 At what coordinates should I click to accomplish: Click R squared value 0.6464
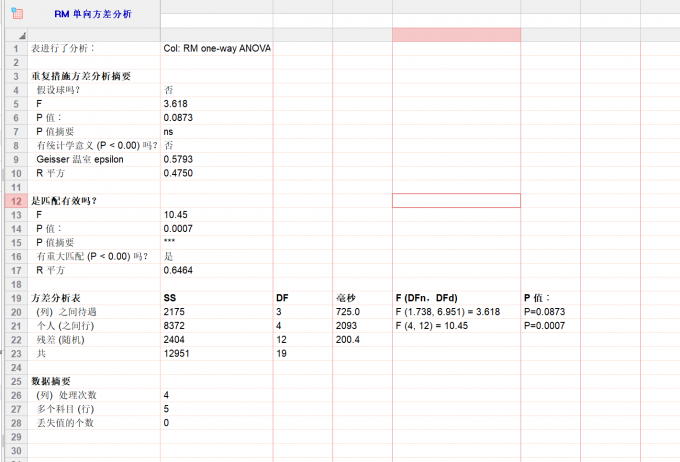178,271
